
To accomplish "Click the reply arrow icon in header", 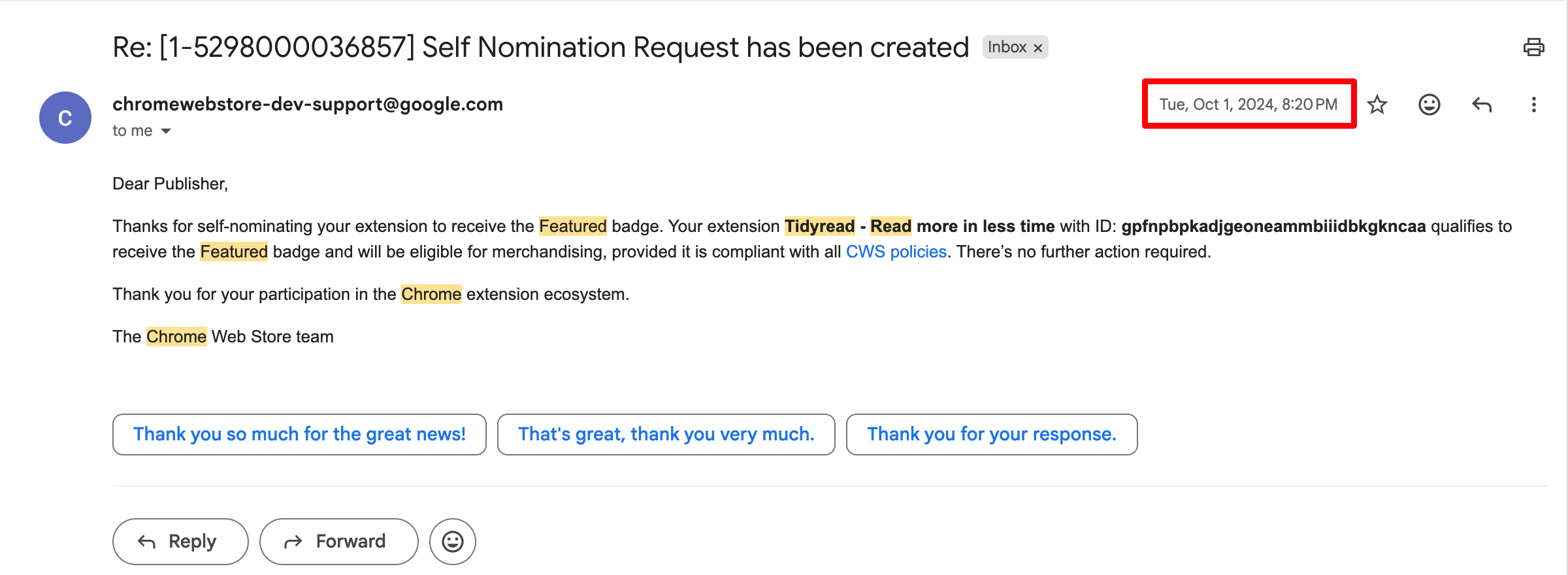I will coord(1482,105).
